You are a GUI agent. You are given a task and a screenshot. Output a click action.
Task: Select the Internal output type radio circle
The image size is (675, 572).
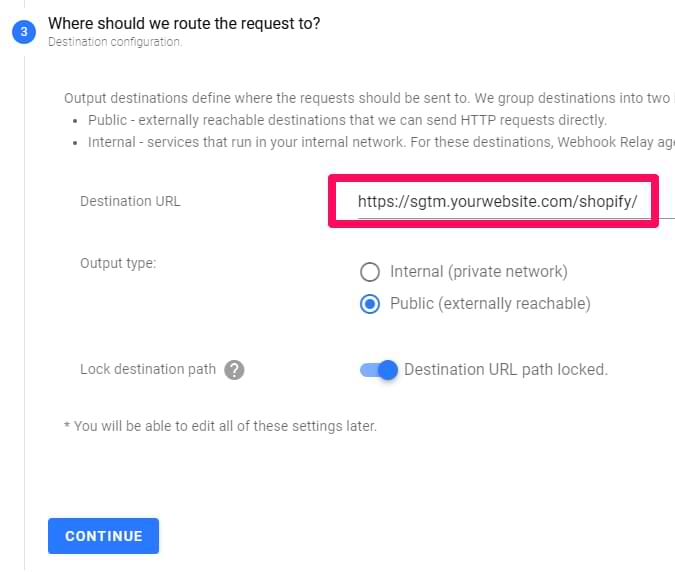click(370, 272)
